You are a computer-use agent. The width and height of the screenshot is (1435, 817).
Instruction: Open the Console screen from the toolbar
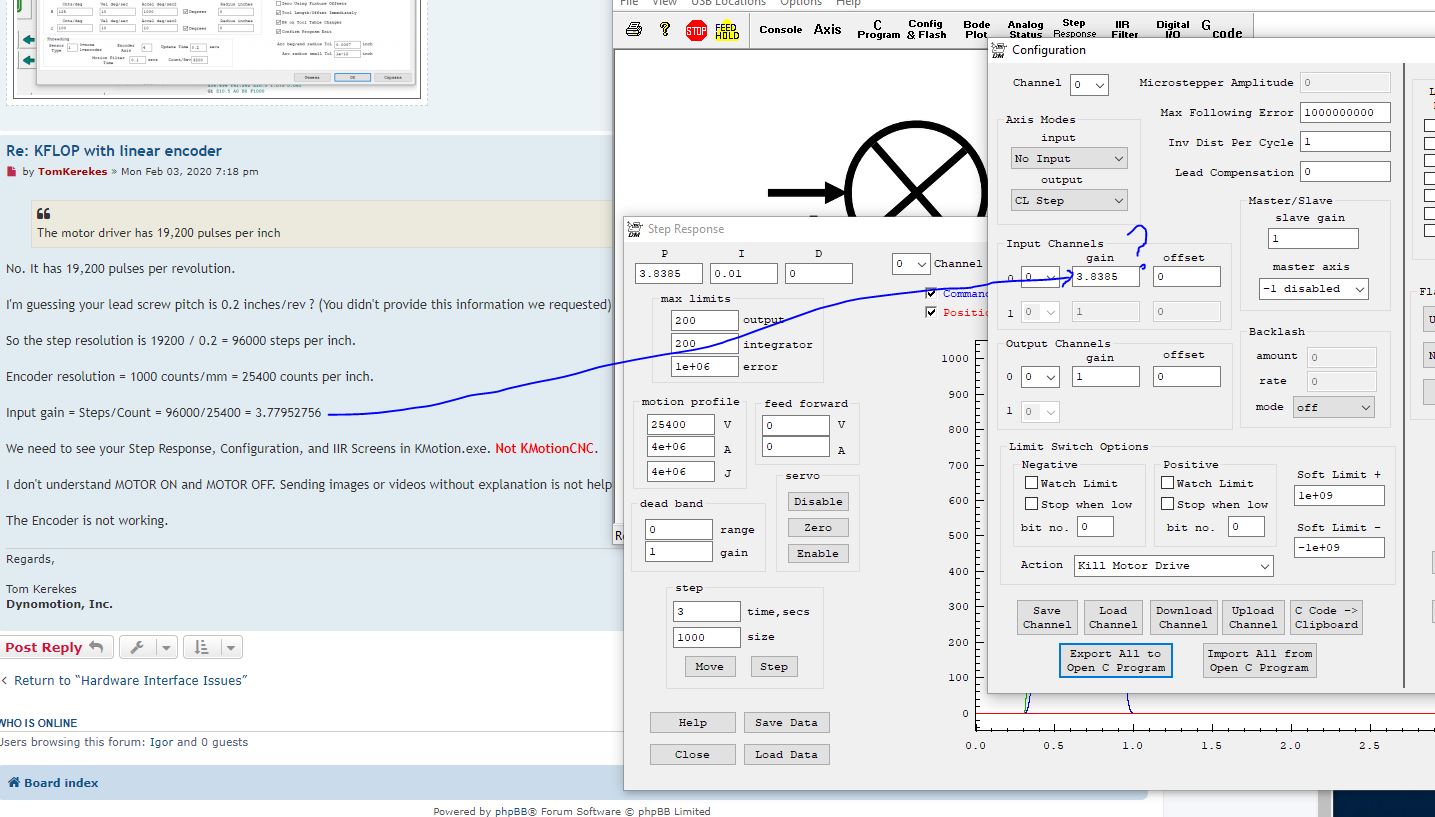pyautogui.click(x=780, y=30)
